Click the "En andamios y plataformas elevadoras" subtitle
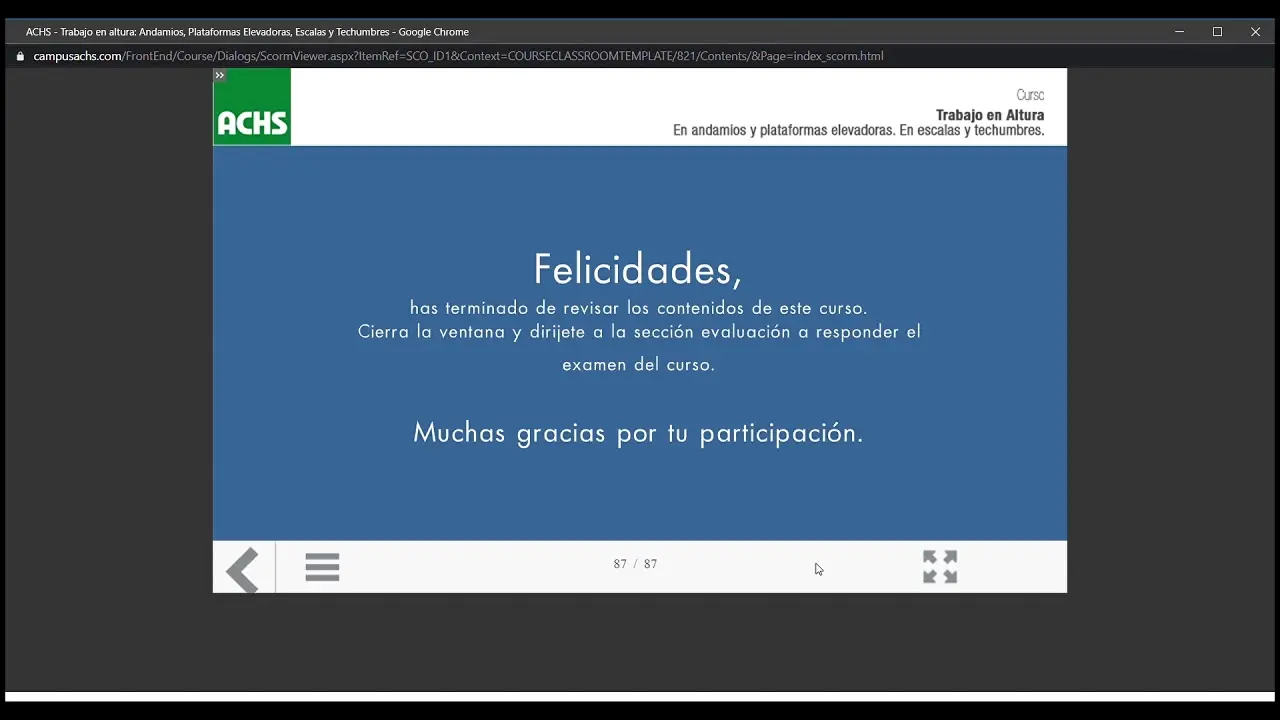 tap(858, 131)
